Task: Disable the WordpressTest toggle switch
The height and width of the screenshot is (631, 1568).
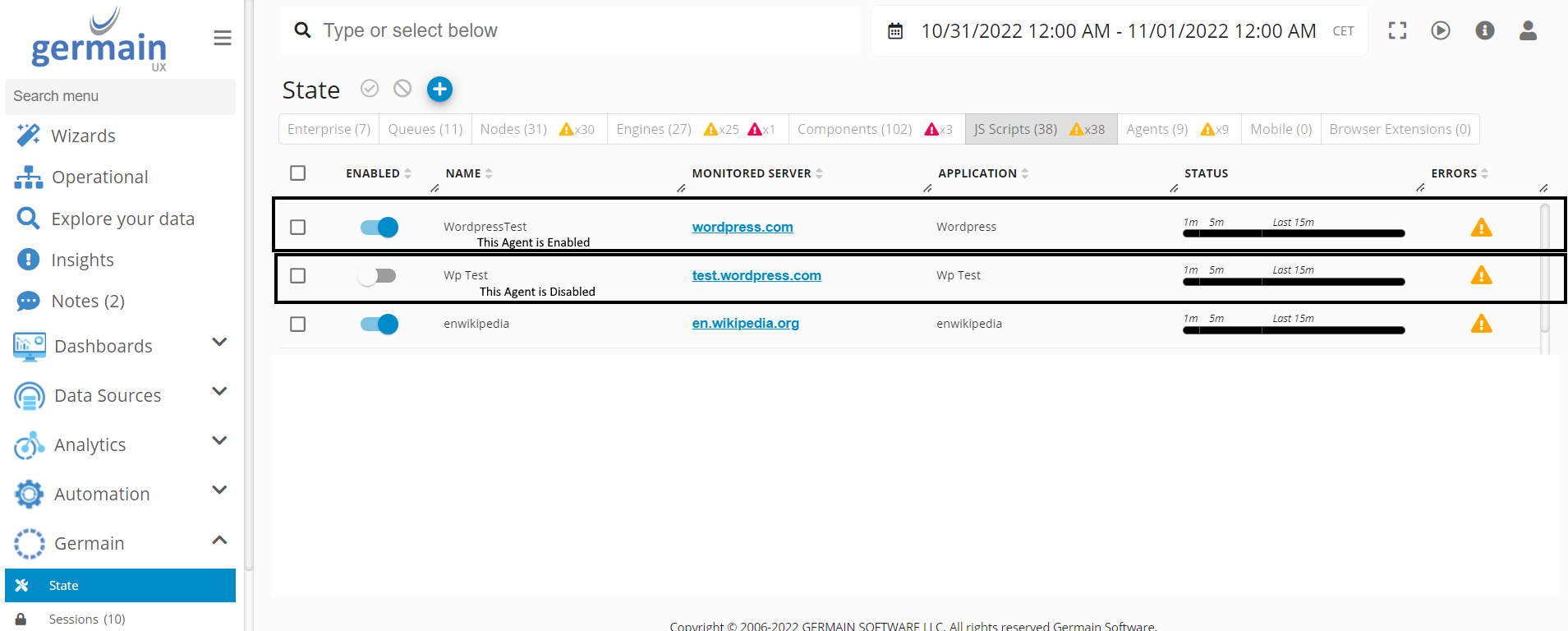Action: click(379, 228)
